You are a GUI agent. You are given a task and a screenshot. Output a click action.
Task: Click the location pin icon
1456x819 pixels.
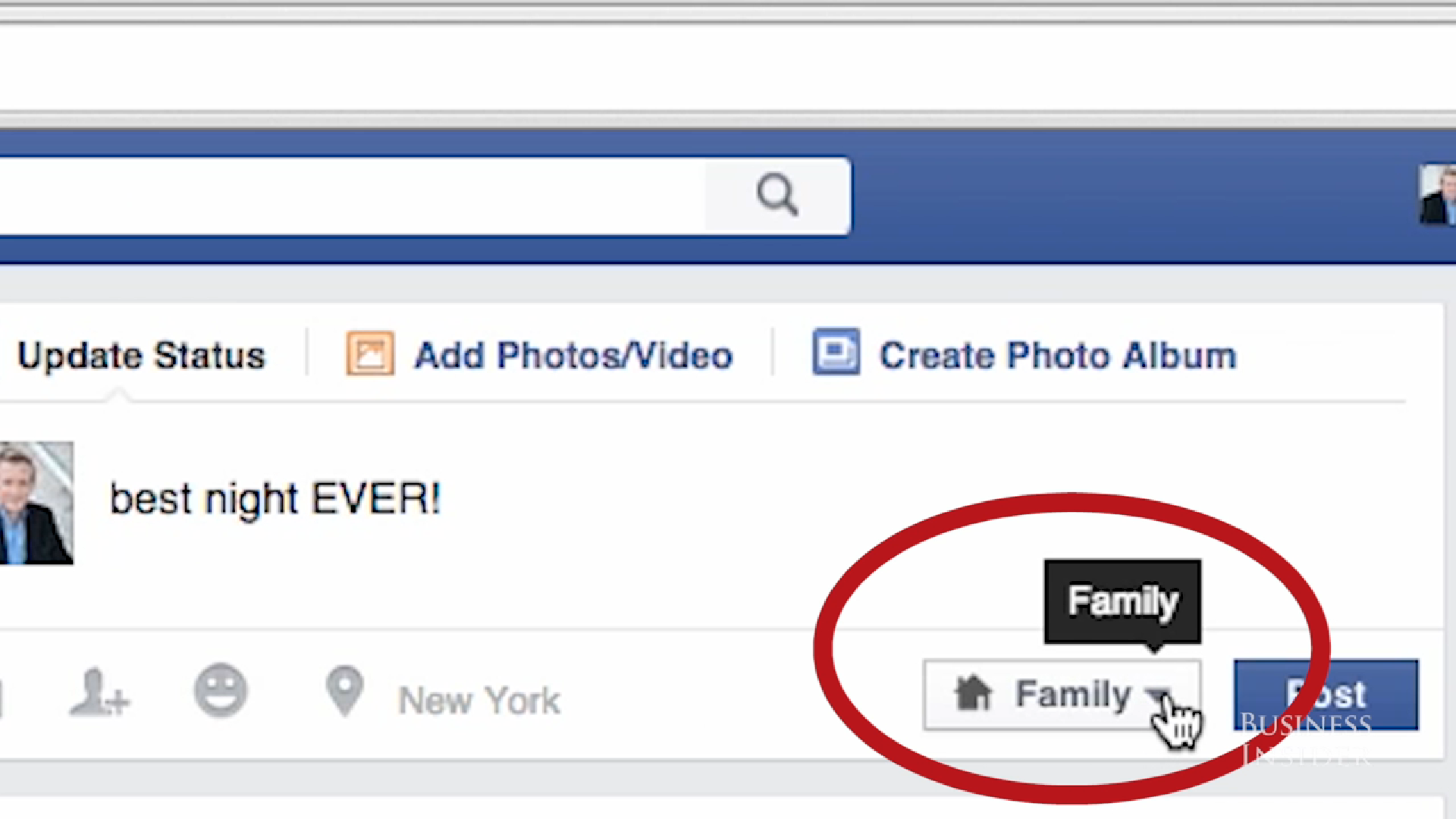345,691
